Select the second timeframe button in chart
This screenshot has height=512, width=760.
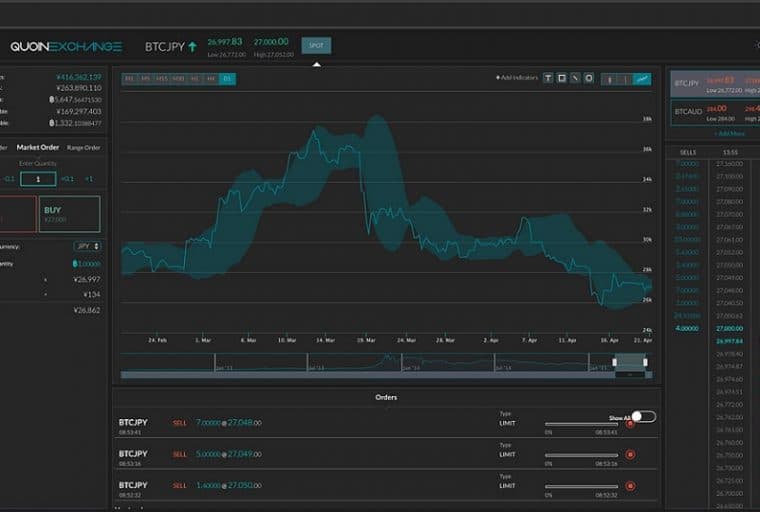coord(145,79)
